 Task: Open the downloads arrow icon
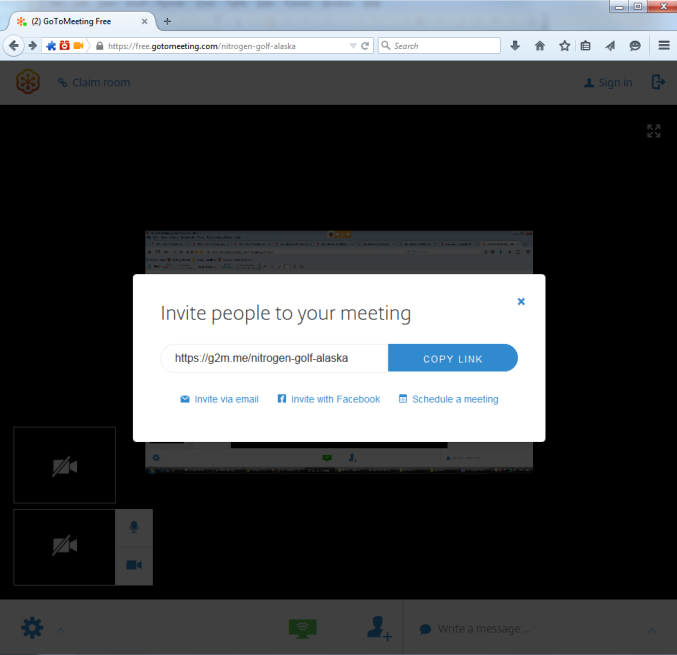coord(515,45)
